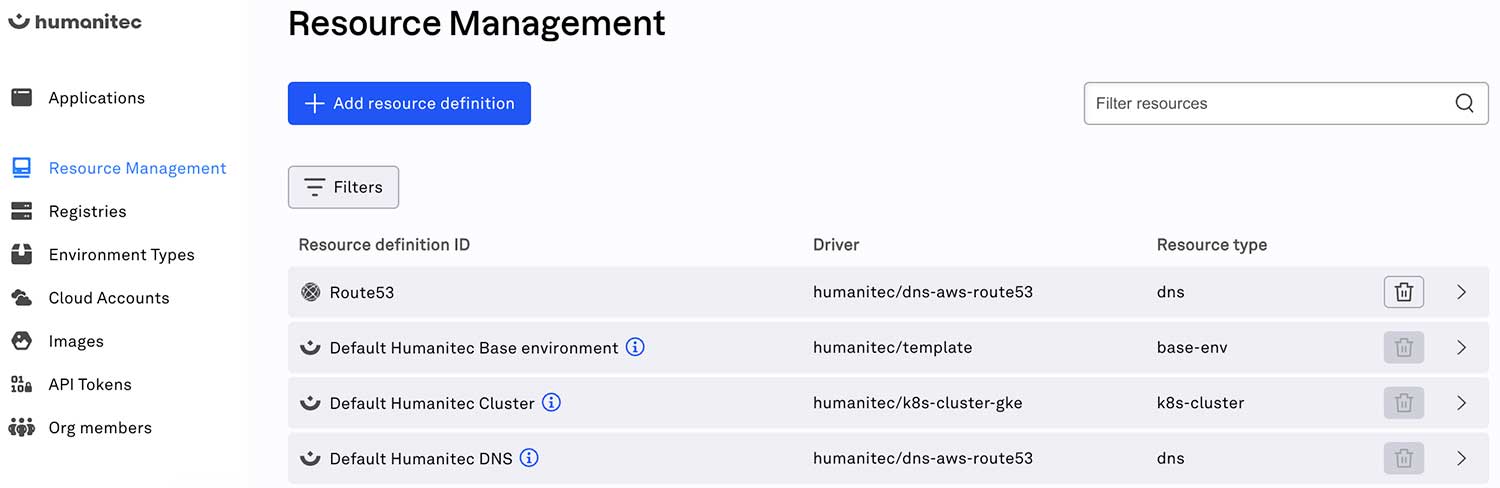Click dns type in Default Humanitec DNS row

[x=1171, y=458]
